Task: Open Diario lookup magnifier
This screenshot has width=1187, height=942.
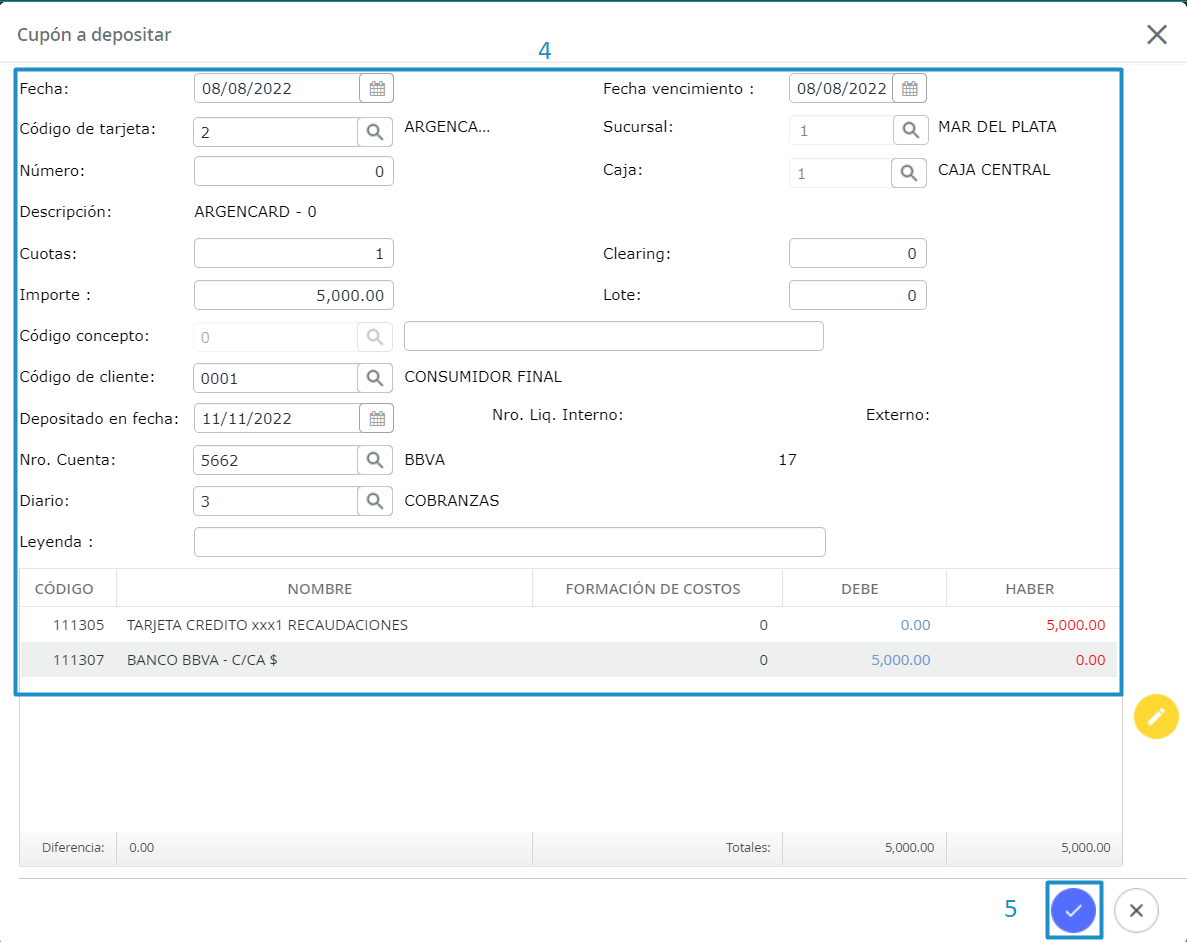Action: coord(375,501)
